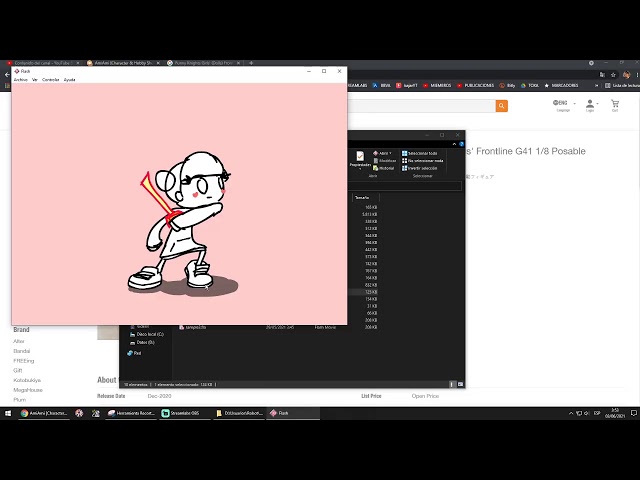Click the FREEing brand link
Viewport: 640px width, 480px height.
pos(24,361)
